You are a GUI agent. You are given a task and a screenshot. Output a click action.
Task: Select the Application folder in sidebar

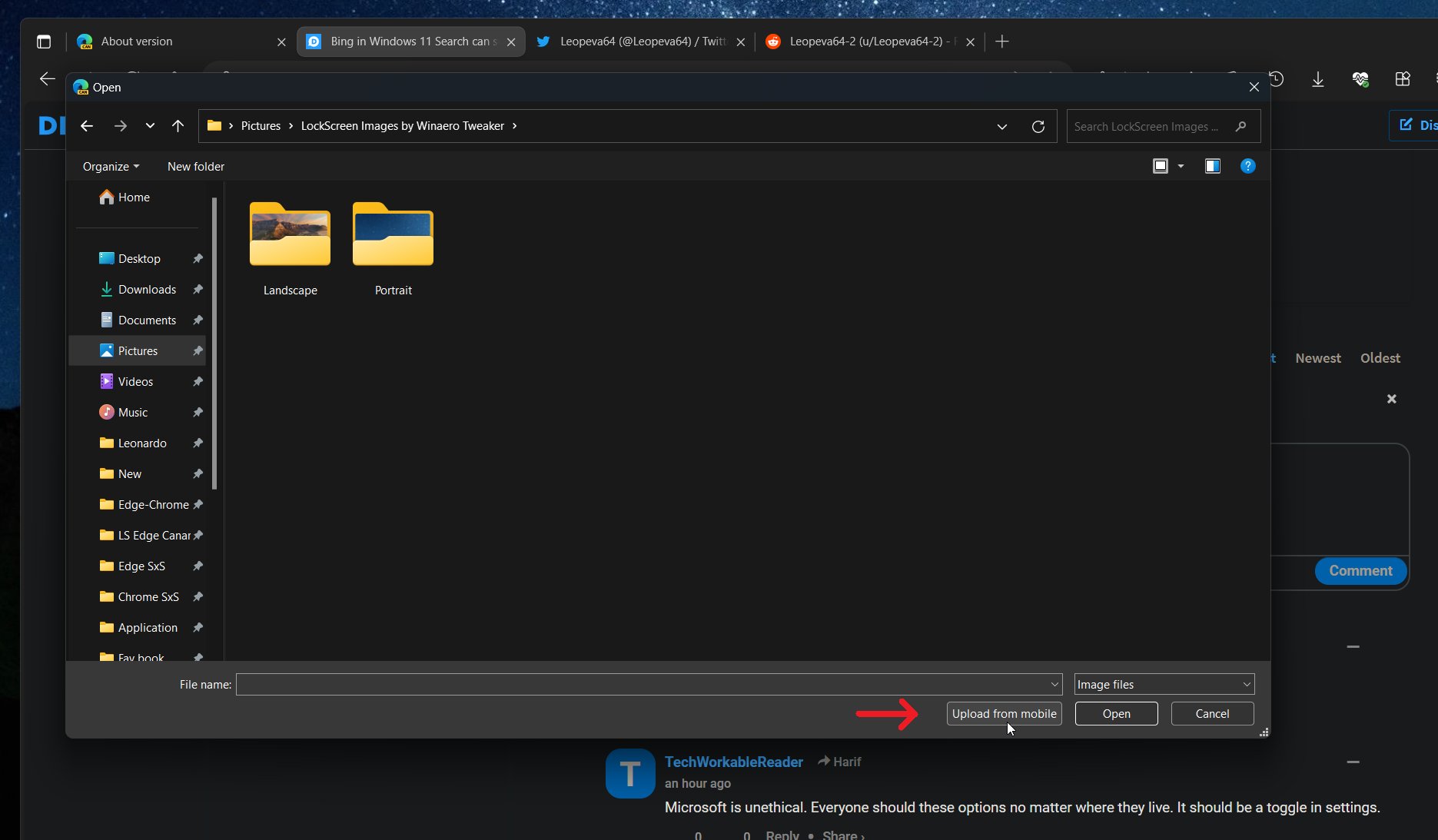click(138, 628)
